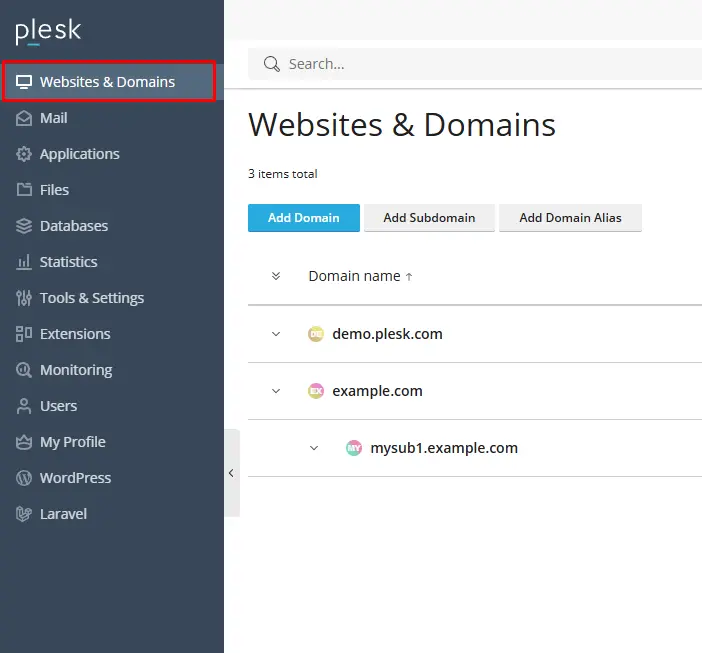Click the Websites & Domains page heading

[402, 125]
